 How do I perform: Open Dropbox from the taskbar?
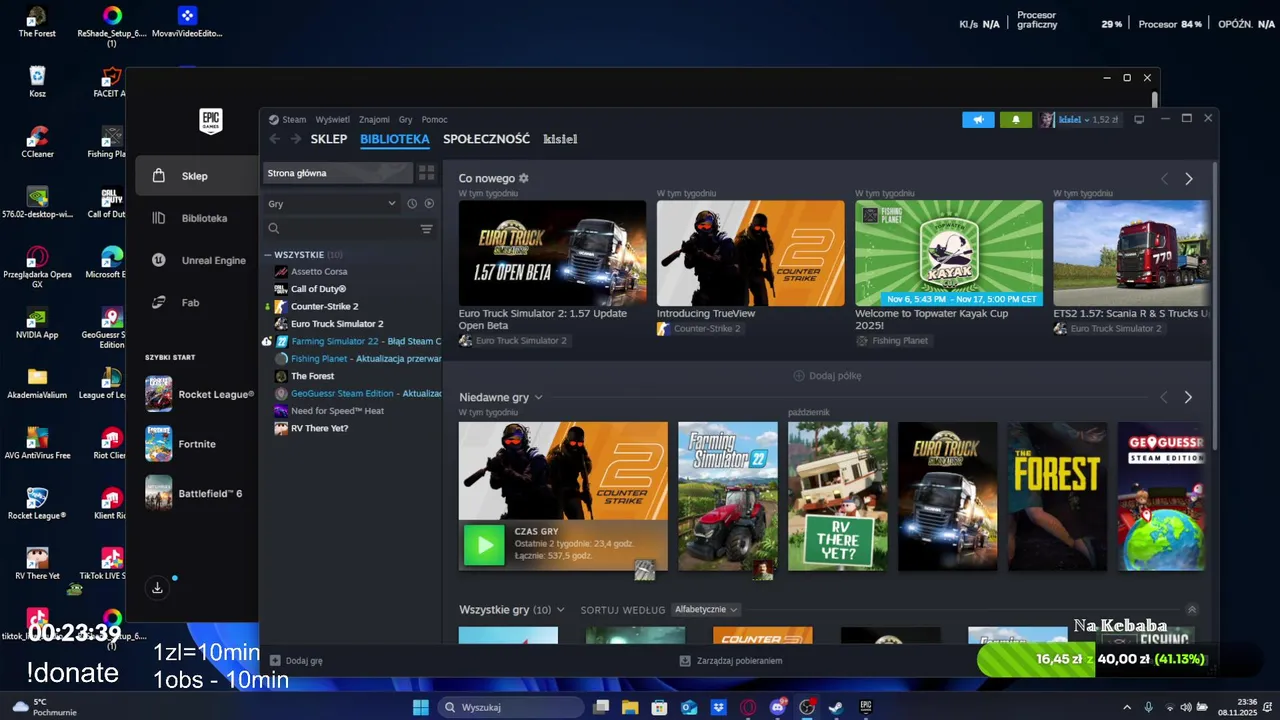(x=718, y=707)
